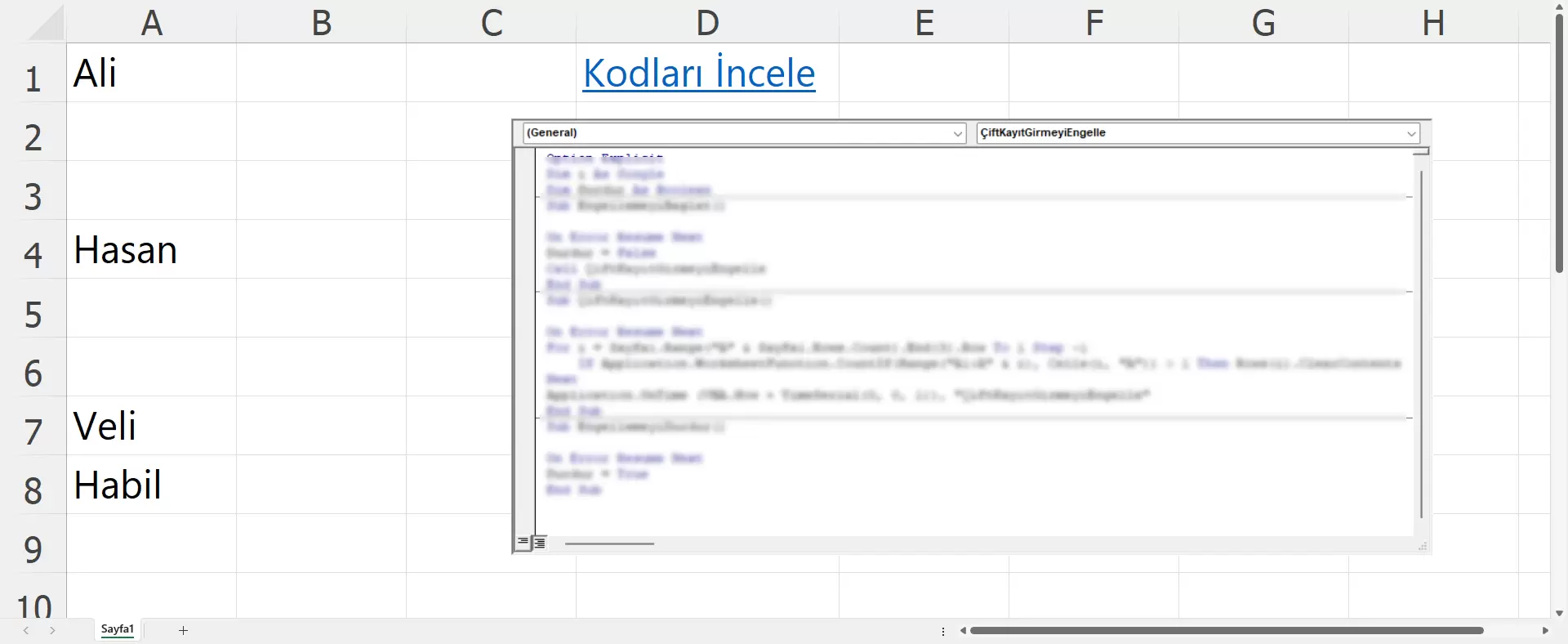Viewport: 1568px width, 644px height.
Task: Switch to the Sayfa1 sheet tab
Action: 118,629
